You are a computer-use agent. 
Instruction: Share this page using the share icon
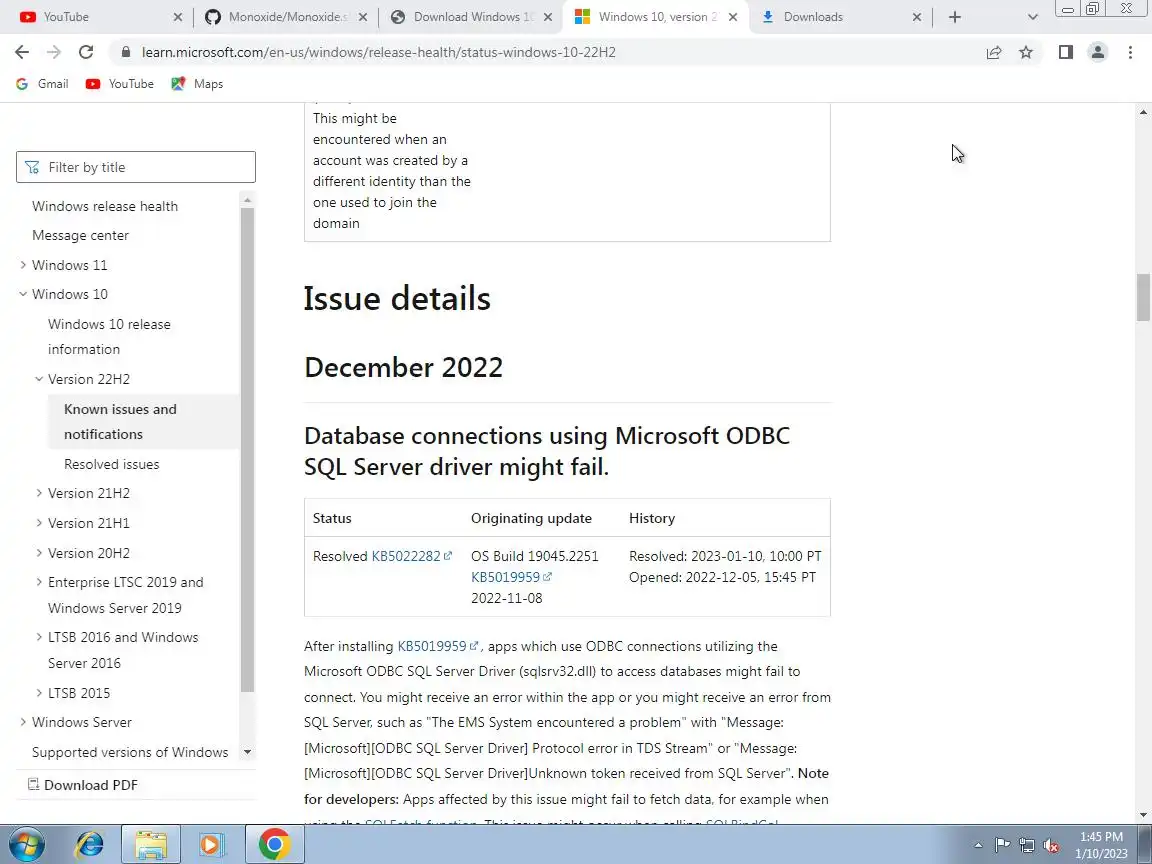pos(994,52)
